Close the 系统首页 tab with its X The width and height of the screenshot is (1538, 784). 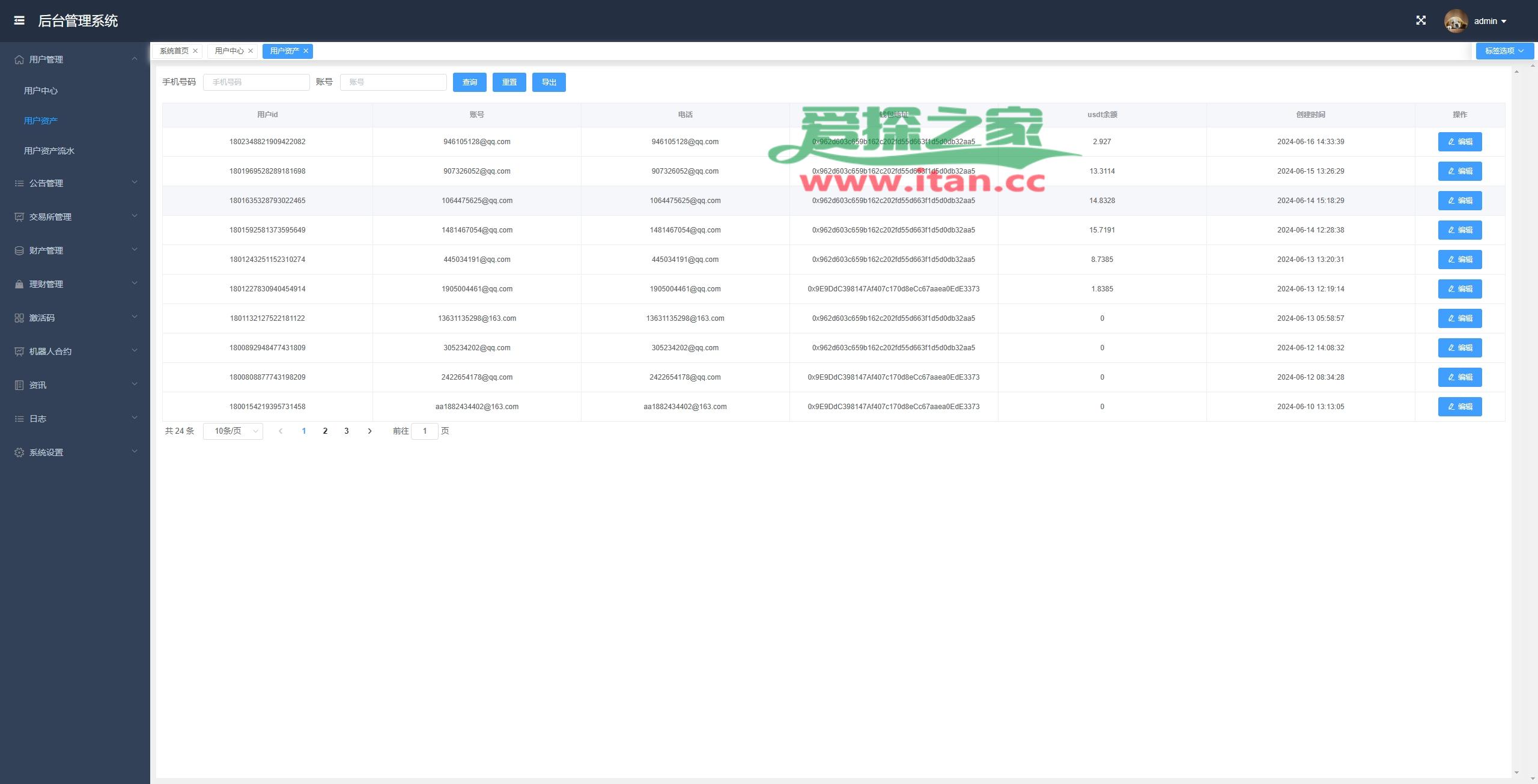[195, 51]
